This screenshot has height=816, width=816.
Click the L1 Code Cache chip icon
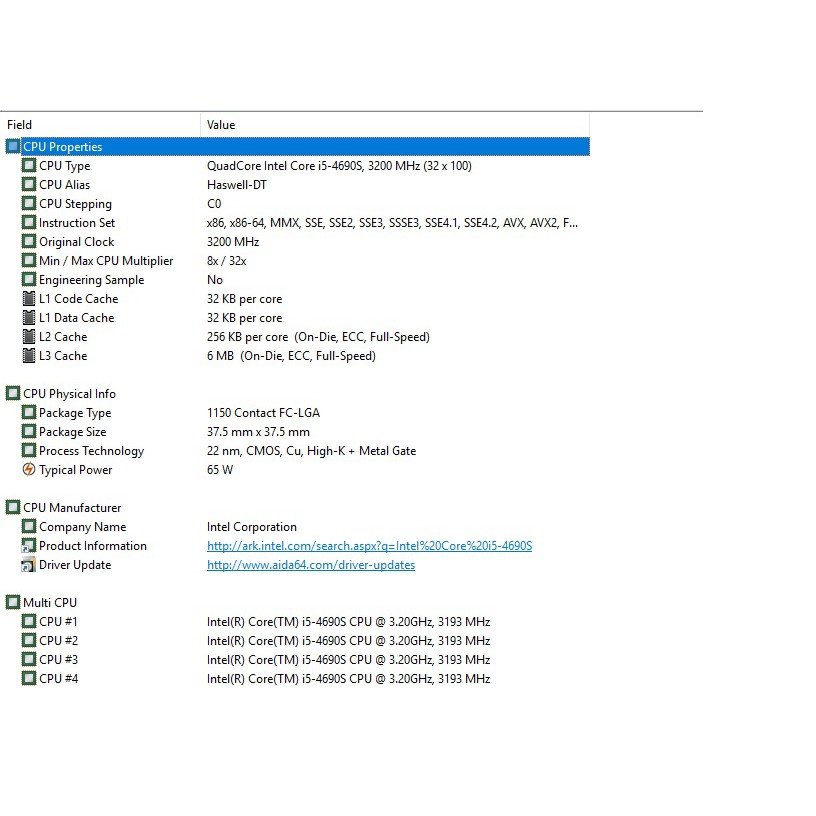click(x=29, y=299)
